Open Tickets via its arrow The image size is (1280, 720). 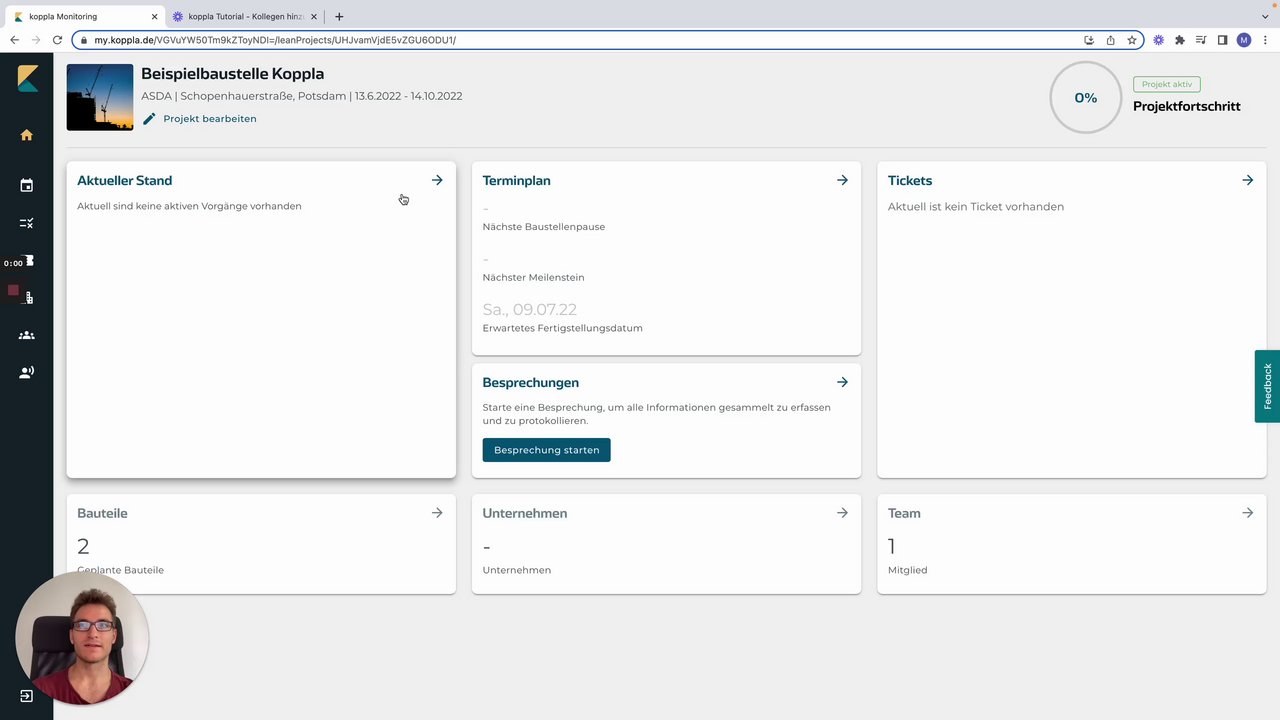[1247, 180]
